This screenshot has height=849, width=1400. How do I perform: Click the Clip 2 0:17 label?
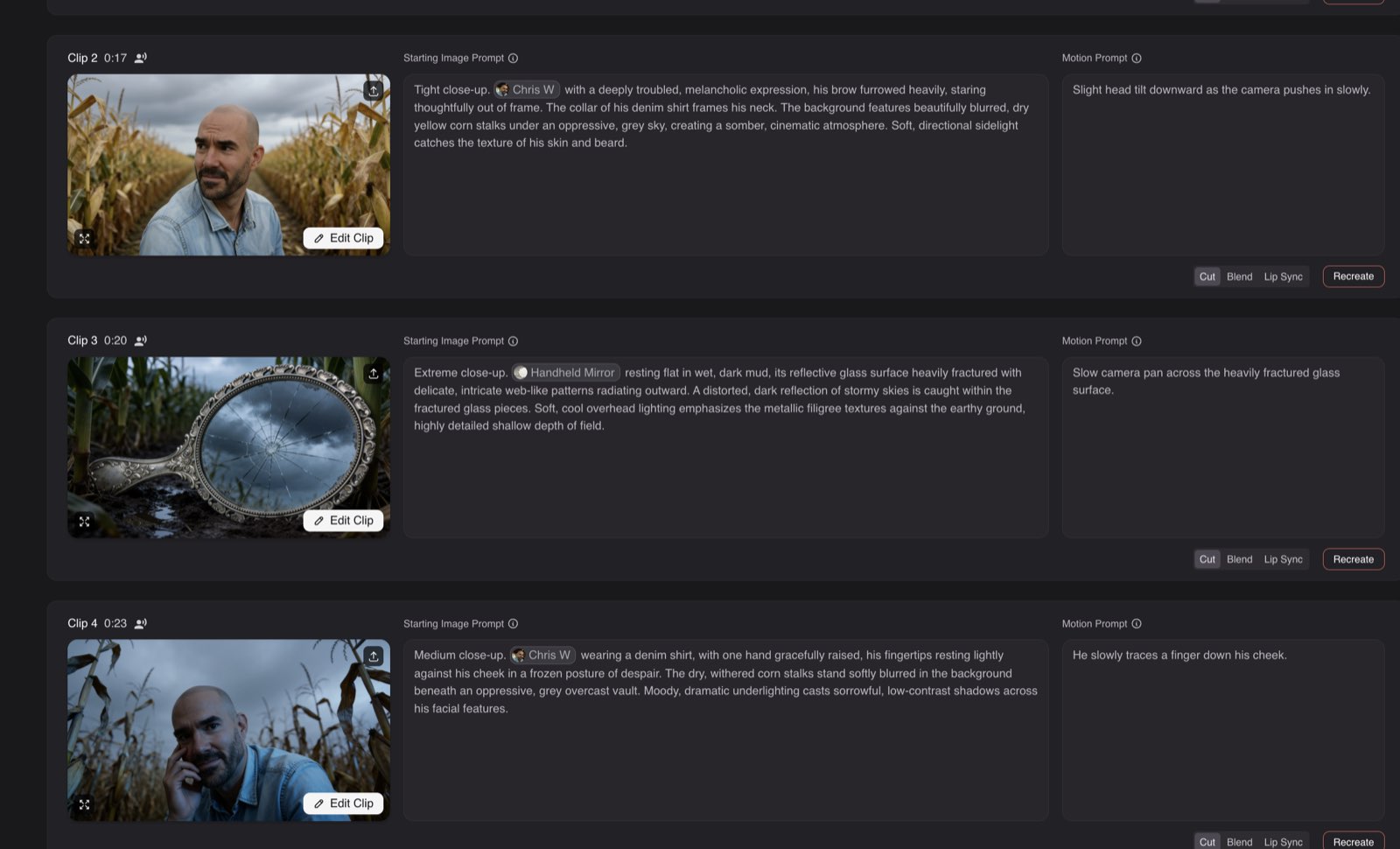click(97, 58)
